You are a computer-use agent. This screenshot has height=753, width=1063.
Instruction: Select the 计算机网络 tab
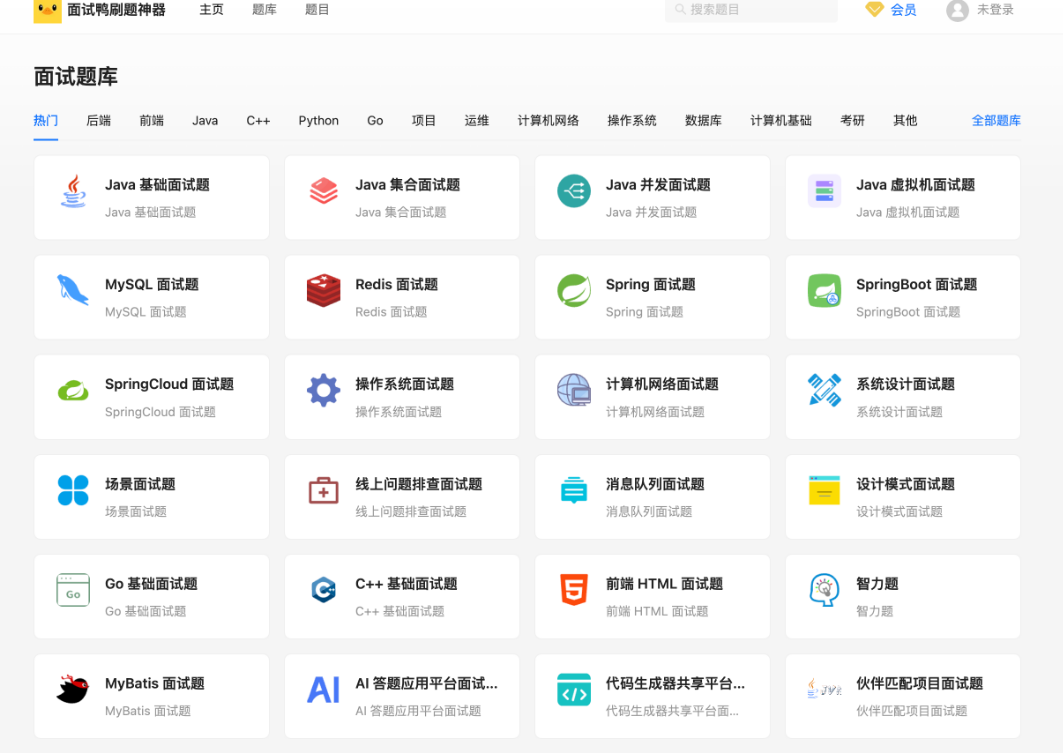coord(548,121)
